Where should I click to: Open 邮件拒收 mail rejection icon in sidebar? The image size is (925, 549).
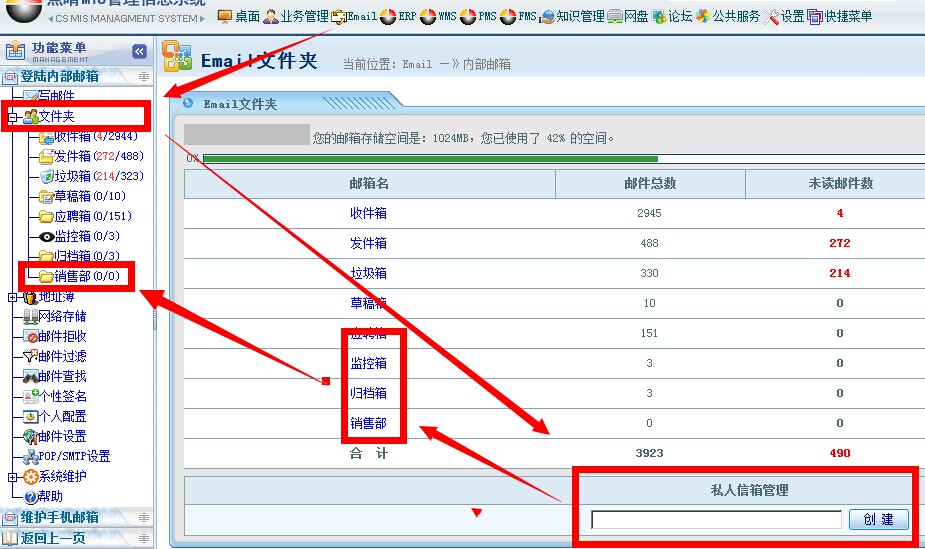click(x=31, y=337)
